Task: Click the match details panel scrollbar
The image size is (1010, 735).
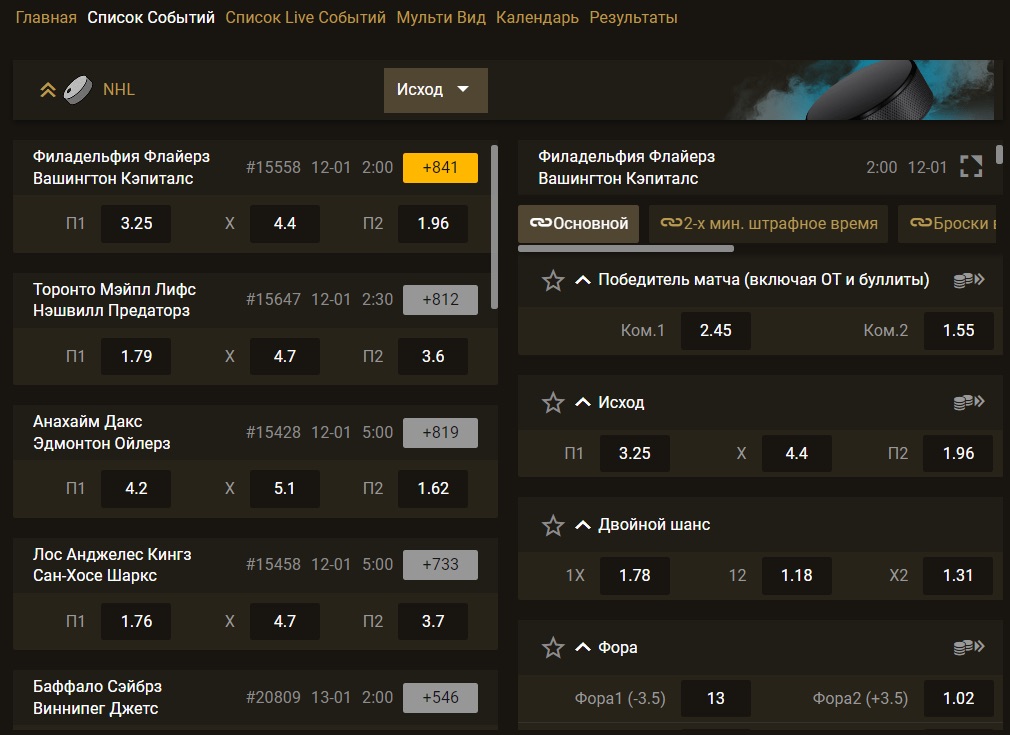Action: click(999, 155)
